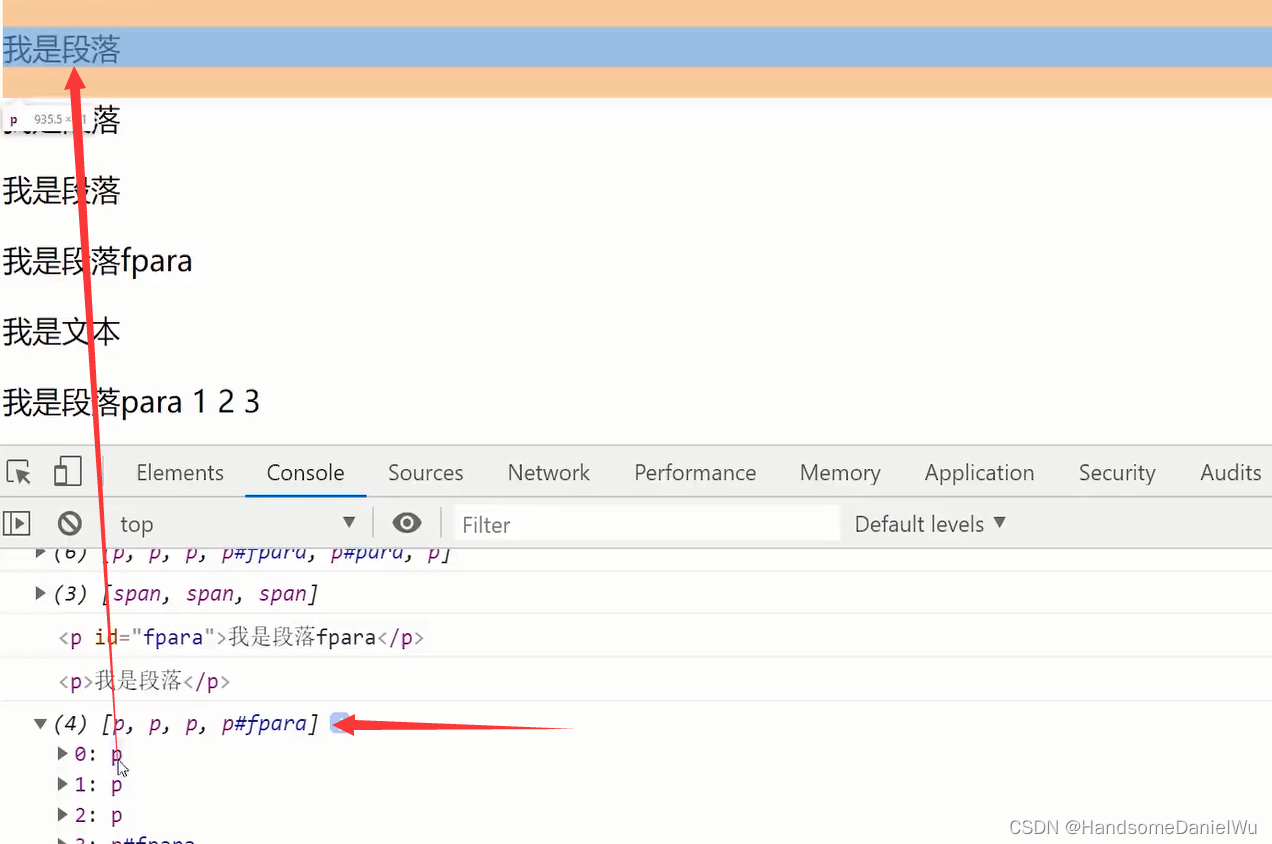
Task: Expand array entry 1: p
Action: [64, 785]
